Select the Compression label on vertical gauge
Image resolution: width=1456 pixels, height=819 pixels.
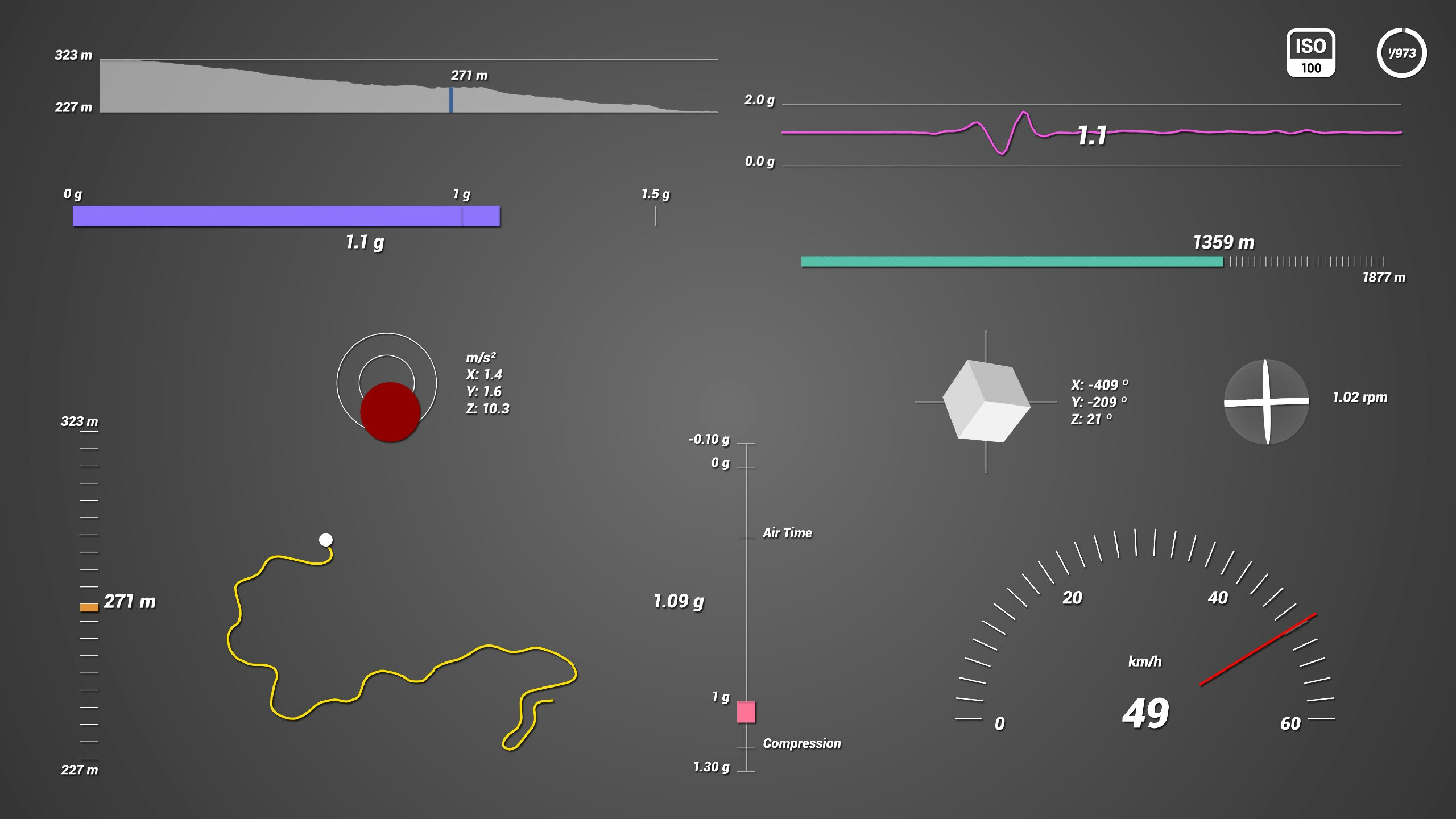[x=801, y=743]
